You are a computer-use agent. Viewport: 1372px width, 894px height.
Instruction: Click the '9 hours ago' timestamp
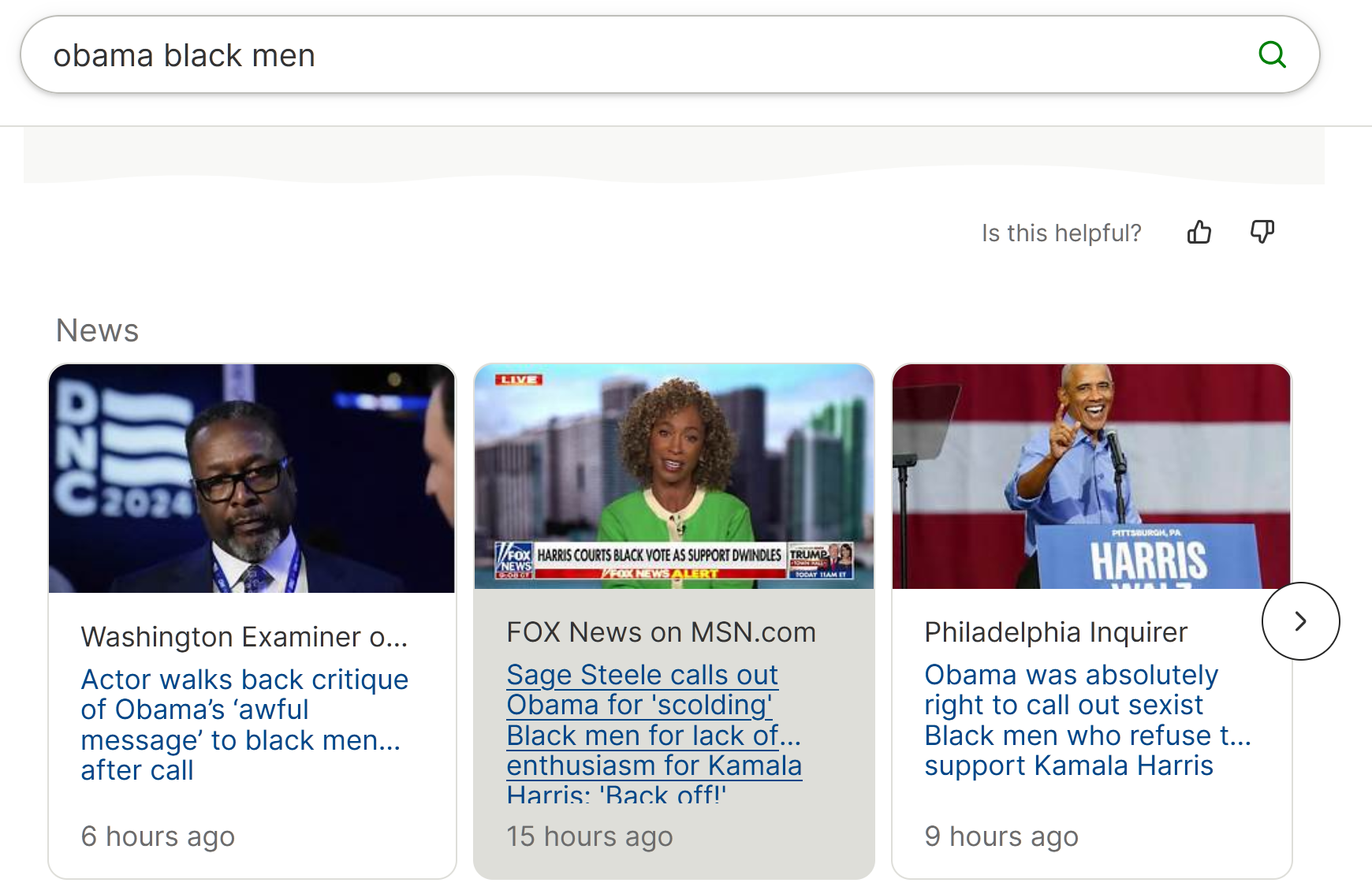tap(1001, 836)
